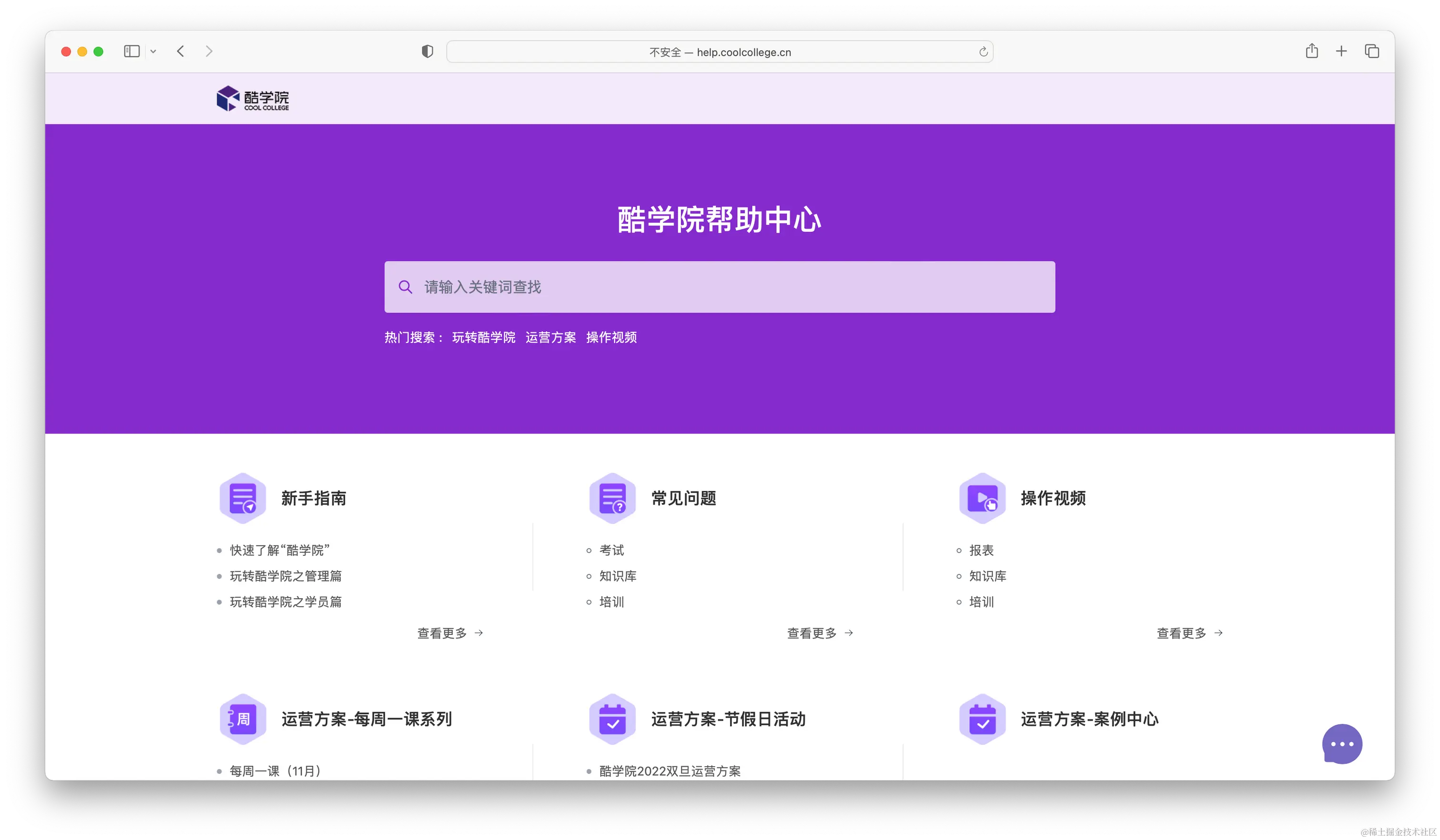The width and height of the screenshot is (1440, 840).
Task: Select hot search 玩转酷学院
Action: click(x=483, y=337)
